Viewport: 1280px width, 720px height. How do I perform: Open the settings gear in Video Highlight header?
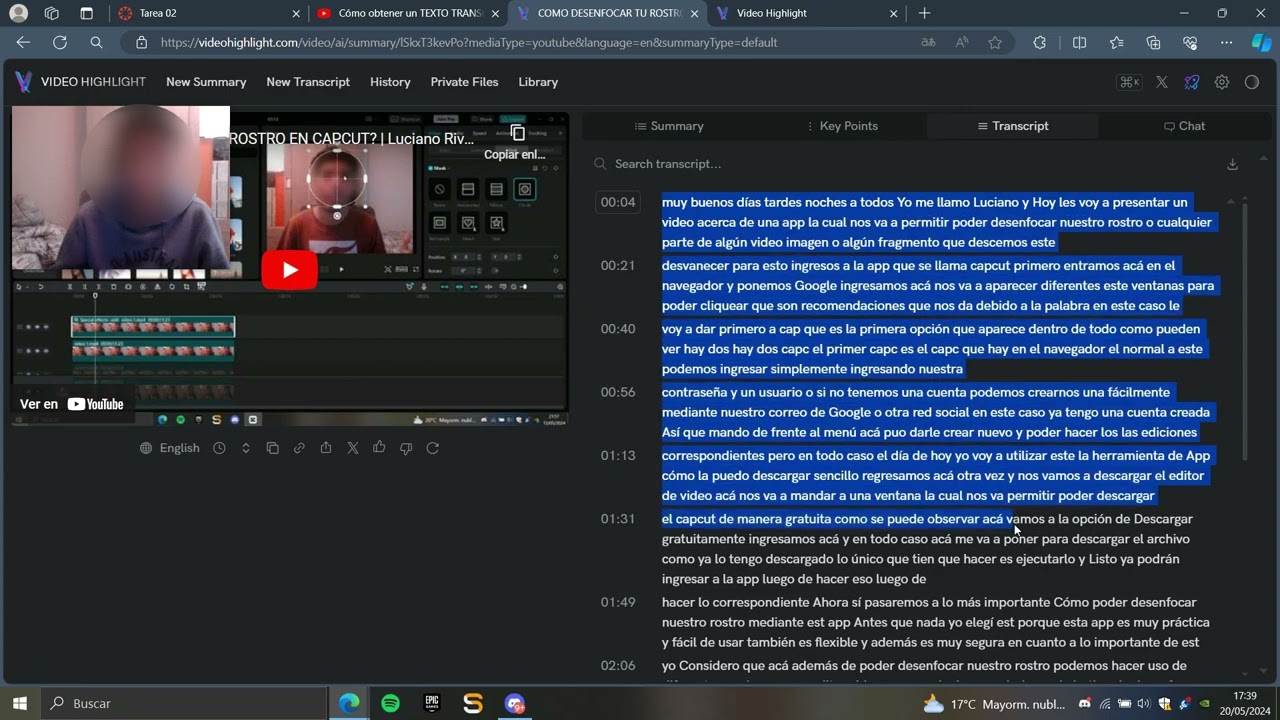tap(1221, 82)
